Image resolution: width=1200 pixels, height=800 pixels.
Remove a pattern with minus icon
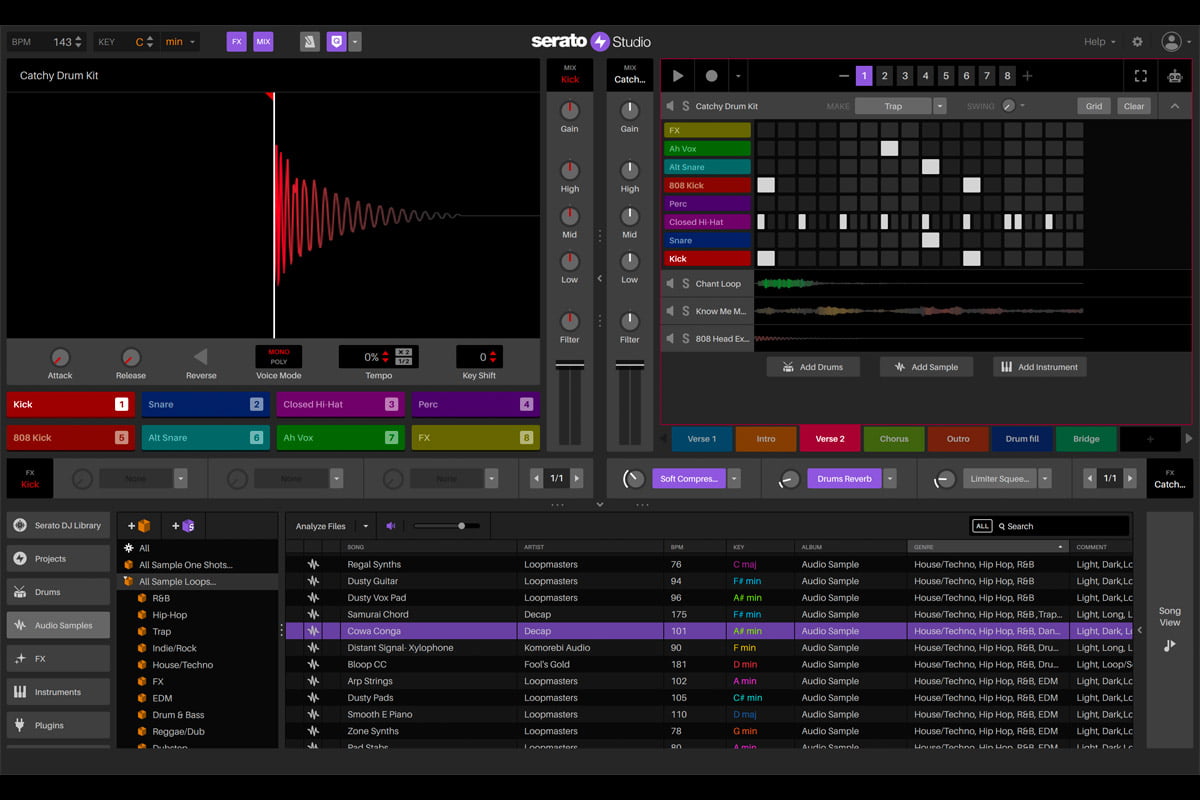(844, 76)
